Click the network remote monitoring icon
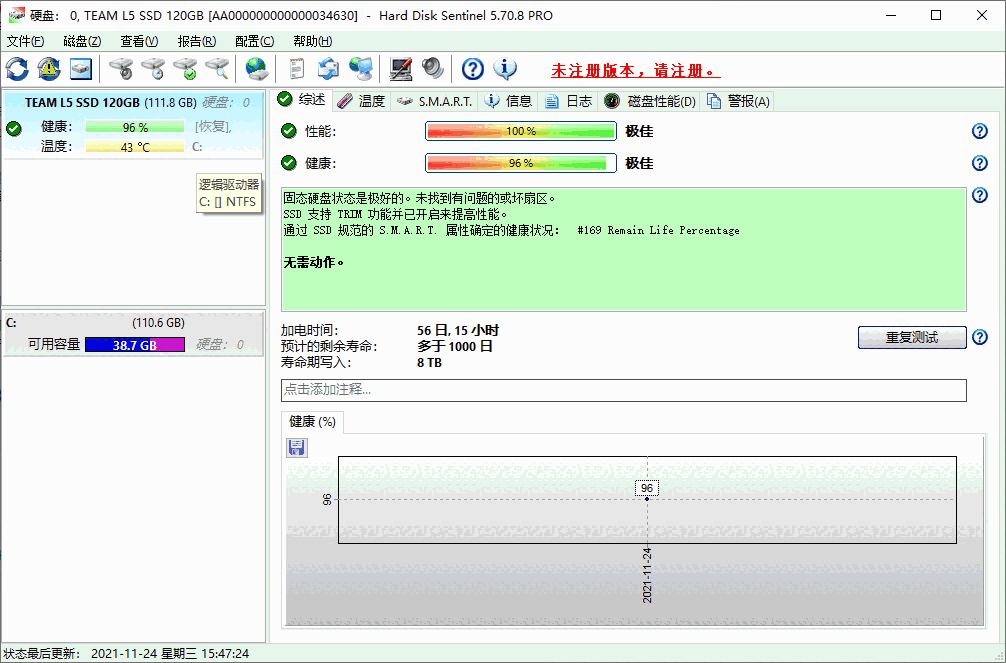The height and width of the screenshot is (663, 1006). point(361,69)
